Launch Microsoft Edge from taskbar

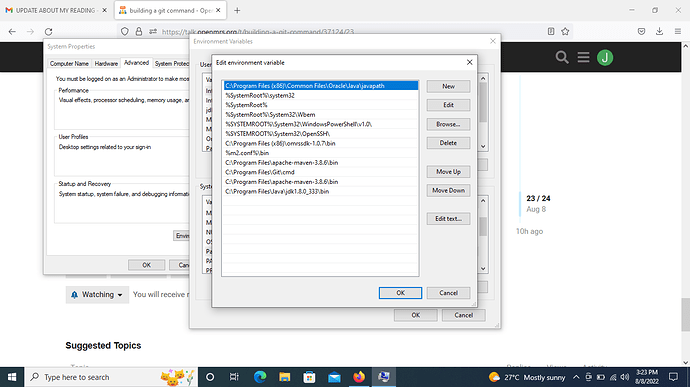point(260,377)
